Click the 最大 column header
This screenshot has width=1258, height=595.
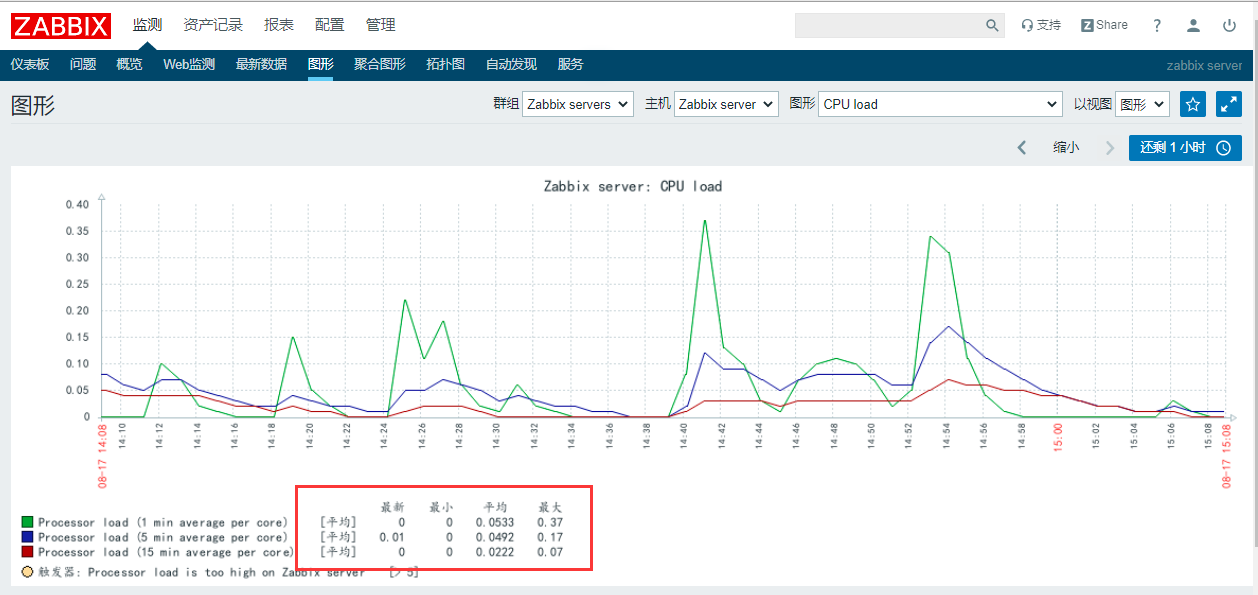coord(550,507)
